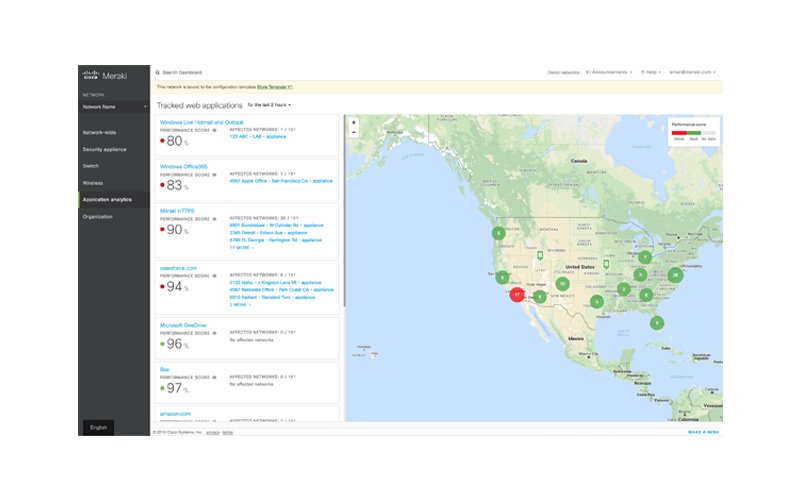Zoom out on the map

click(354, 132)
